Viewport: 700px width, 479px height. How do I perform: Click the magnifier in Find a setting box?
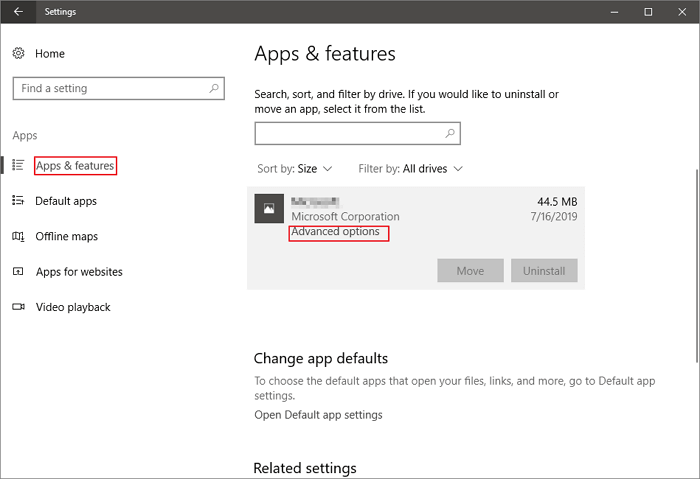(x=214, y=88)
